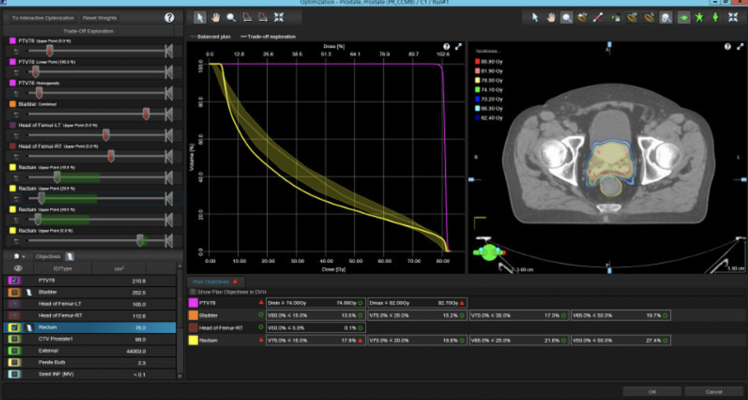Image resolution: width=748 pixels, height=400 pixels.
Task: Select the measure distance tool in CT toolbar
Action: 597,18
